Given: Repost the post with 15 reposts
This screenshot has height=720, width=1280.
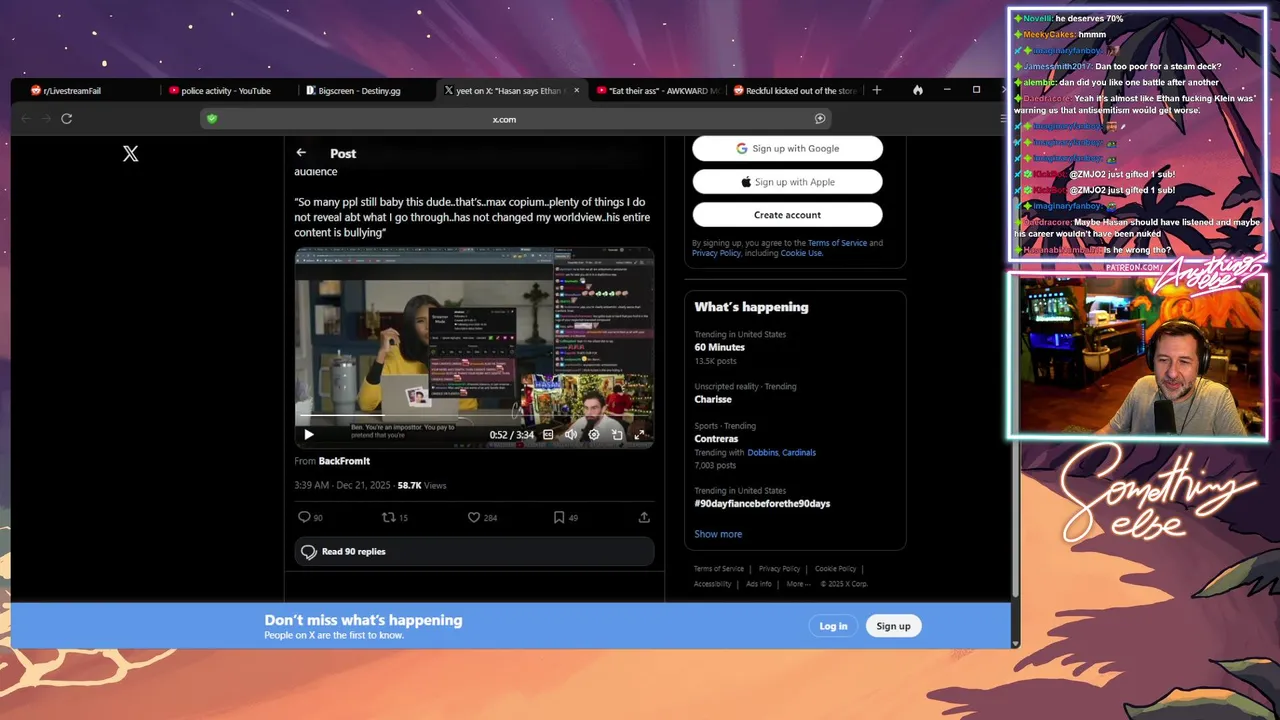Looking at the screenshot, I should (x=395, y=517).
